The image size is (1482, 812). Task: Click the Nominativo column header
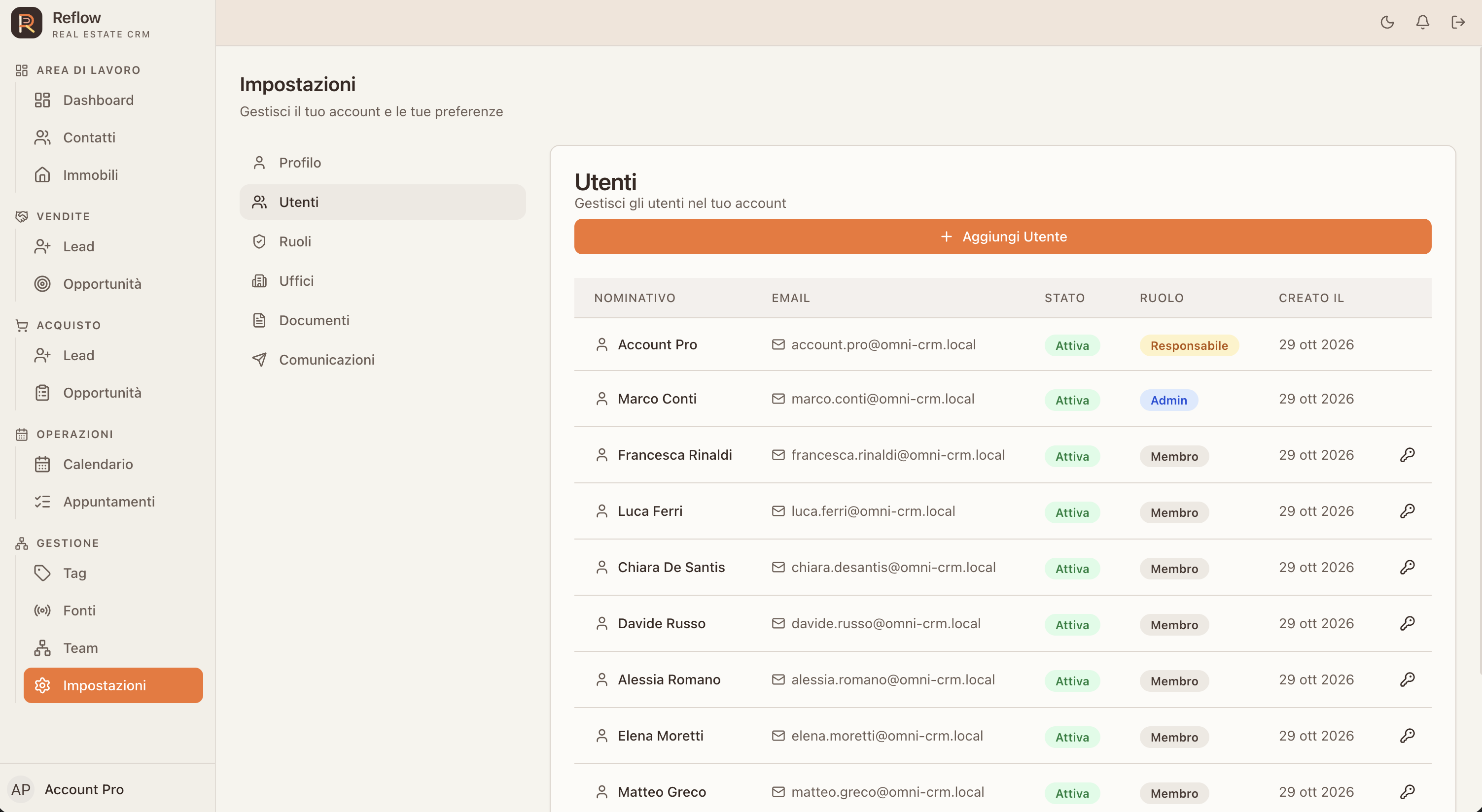pyautogui.click(x=635, y=298)
